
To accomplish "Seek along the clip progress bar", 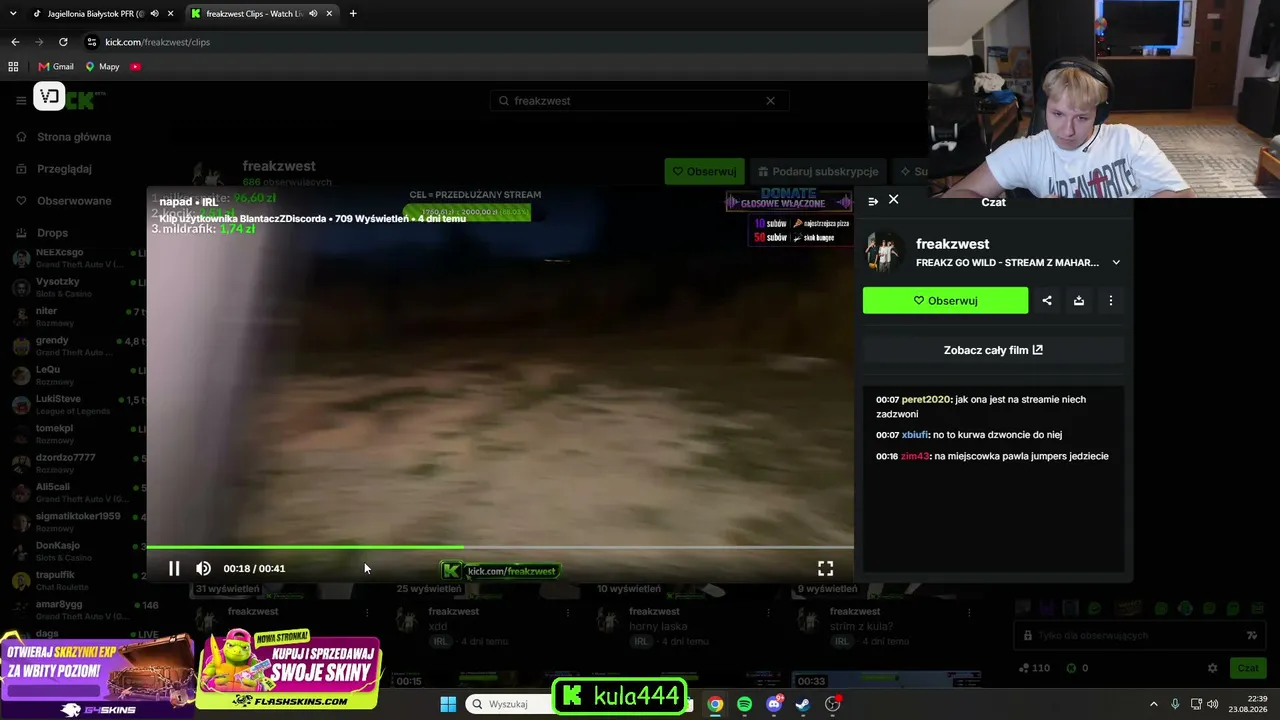I will tap(500, 547).
